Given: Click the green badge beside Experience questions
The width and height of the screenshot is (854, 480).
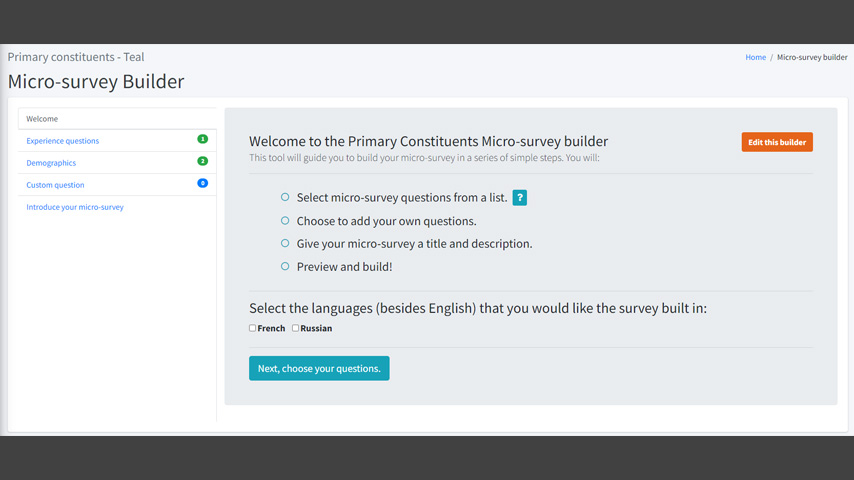Looking at the screenshot, I should (x=203, y=139).
